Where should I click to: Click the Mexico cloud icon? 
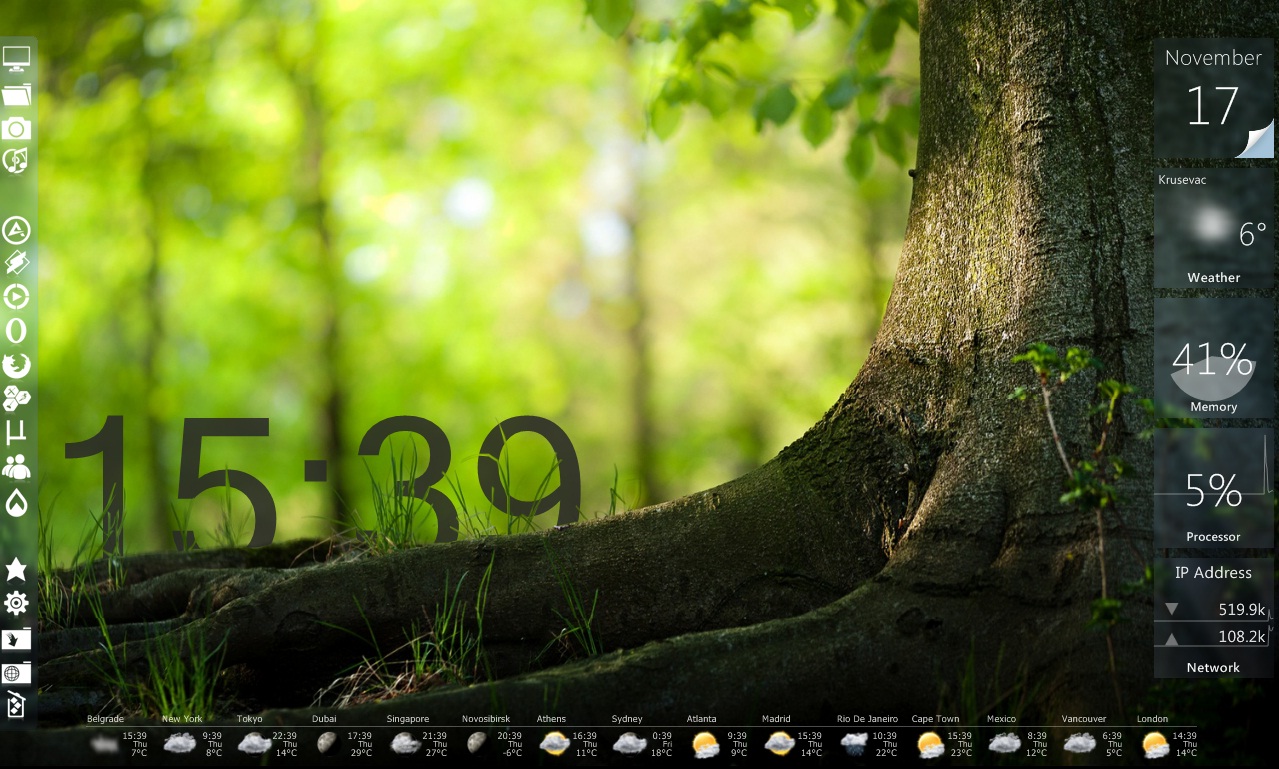tap(1004, 743)
